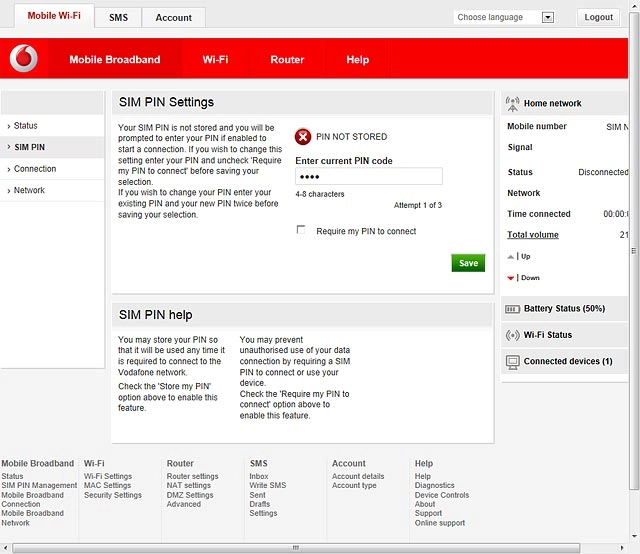This screenshot has width=640, height=554.
Task: Open Account type footer link
Action: point(354,485)
